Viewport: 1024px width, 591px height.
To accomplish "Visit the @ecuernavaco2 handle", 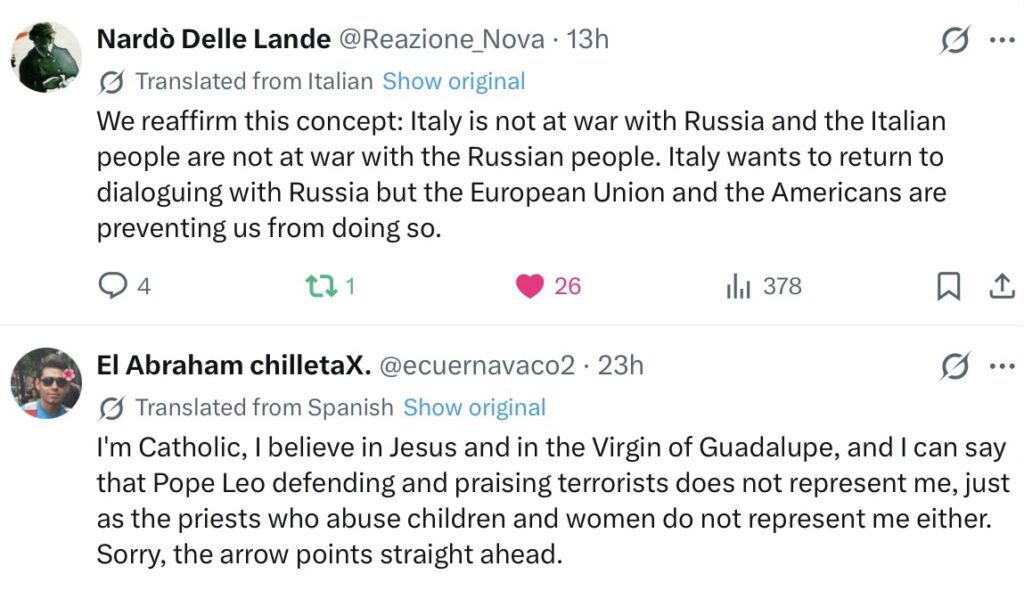I will pyautogui.click(x=477, y=366).
